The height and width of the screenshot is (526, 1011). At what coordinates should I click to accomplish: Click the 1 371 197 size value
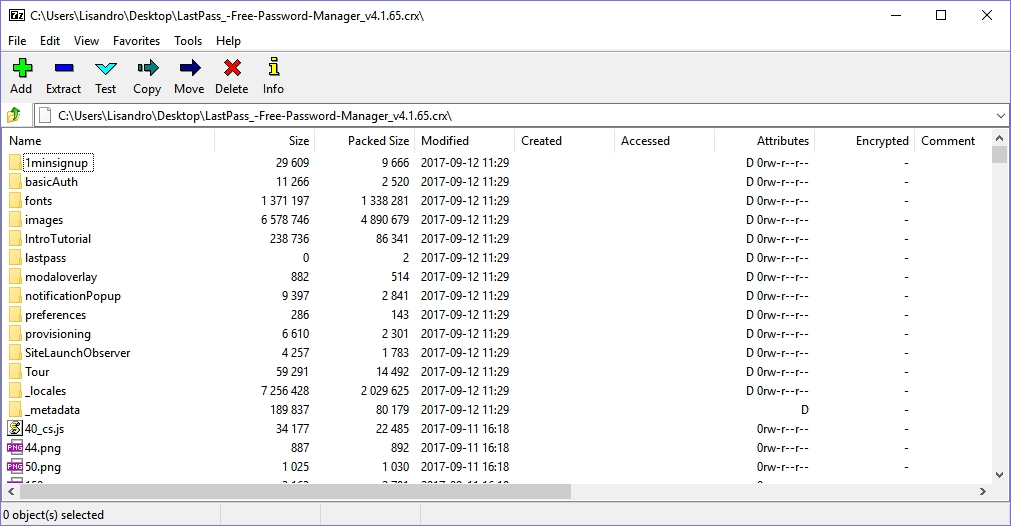point(285,200)
